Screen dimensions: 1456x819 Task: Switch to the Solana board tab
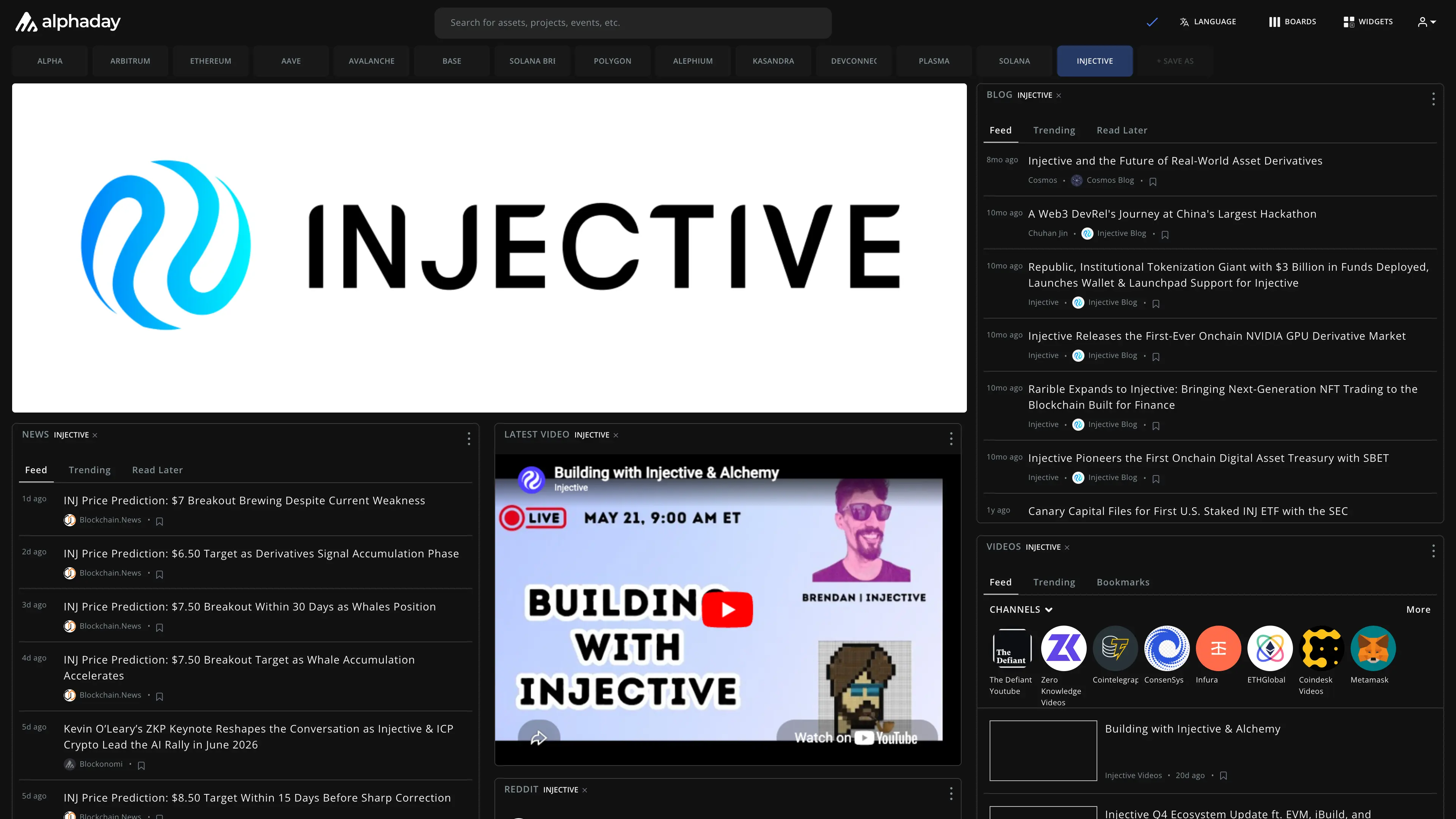pyautogui.click(x=1014, y=61)
